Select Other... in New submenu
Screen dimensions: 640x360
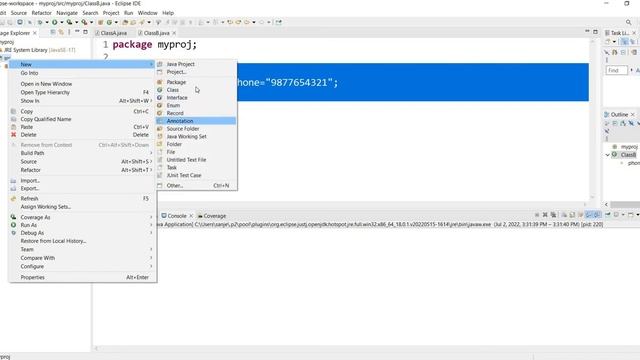click(196, 185)
